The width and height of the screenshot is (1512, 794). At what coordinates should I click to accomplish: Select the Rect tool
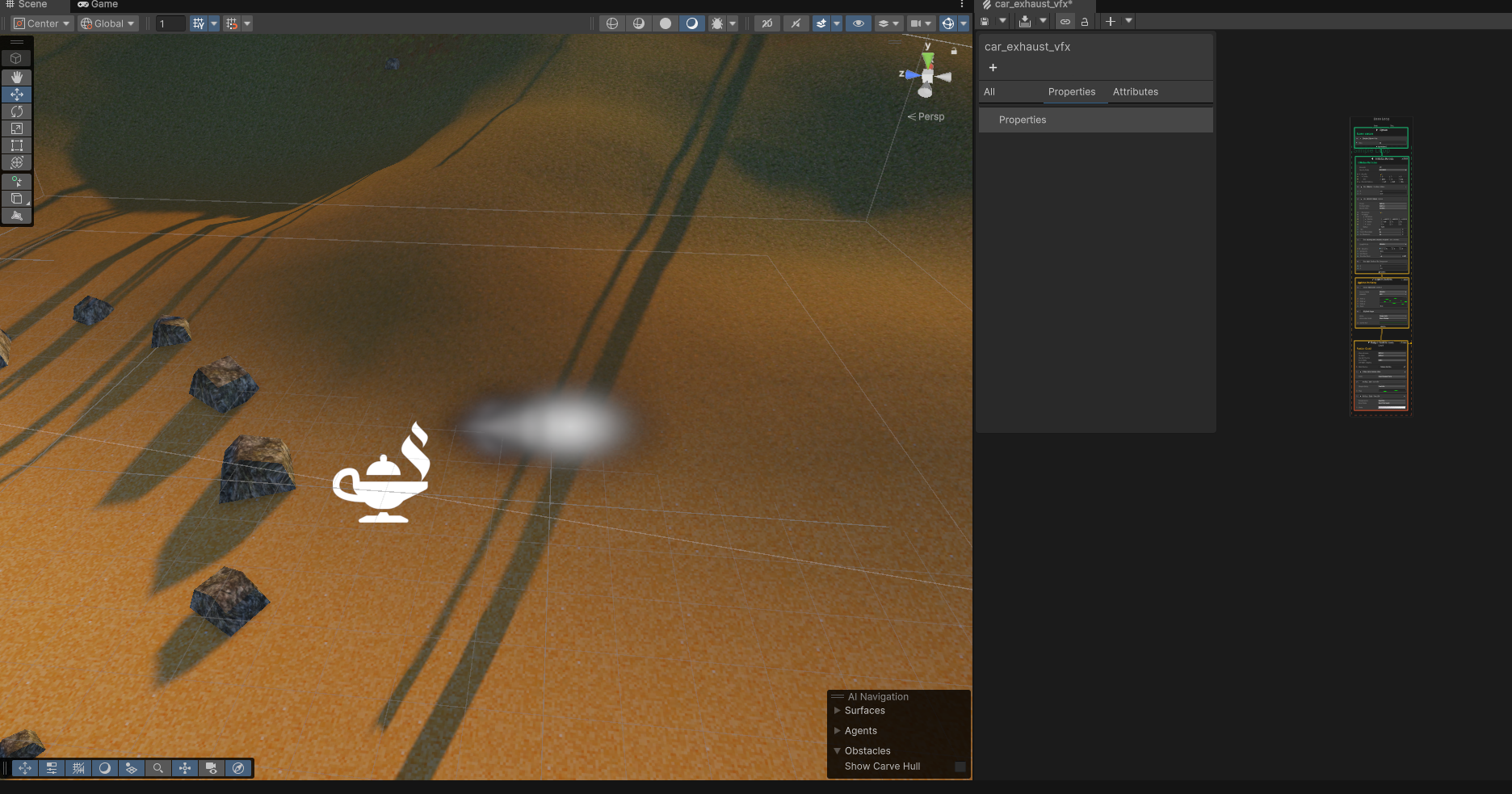tap(16, 145)
